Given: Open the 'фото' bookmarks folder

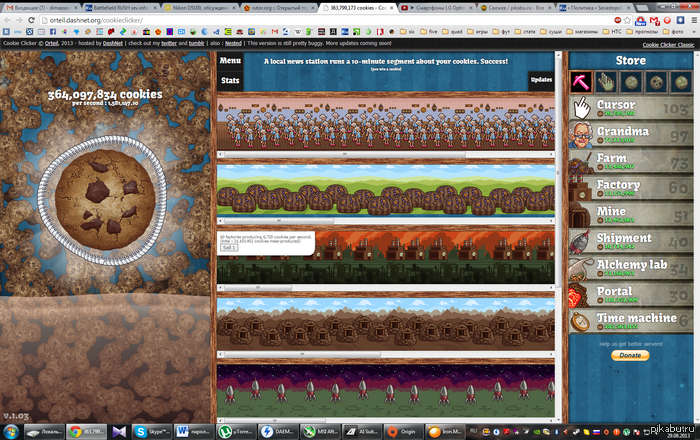Looking at the screenshot, I should (673, 32).
